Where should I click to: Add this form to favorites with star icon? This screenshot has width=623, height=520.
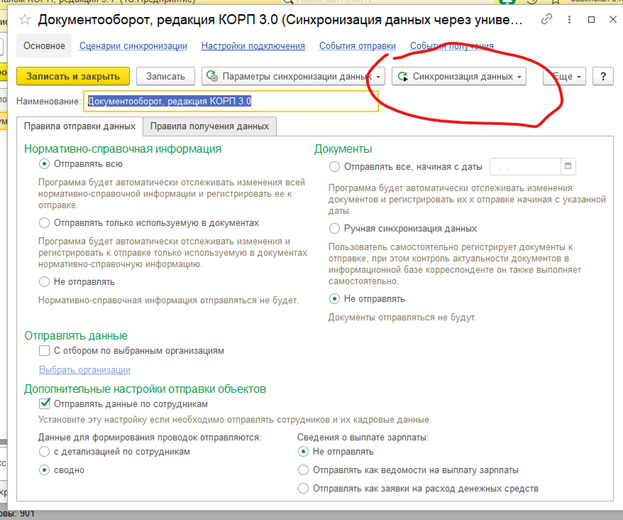pos(25,19)
